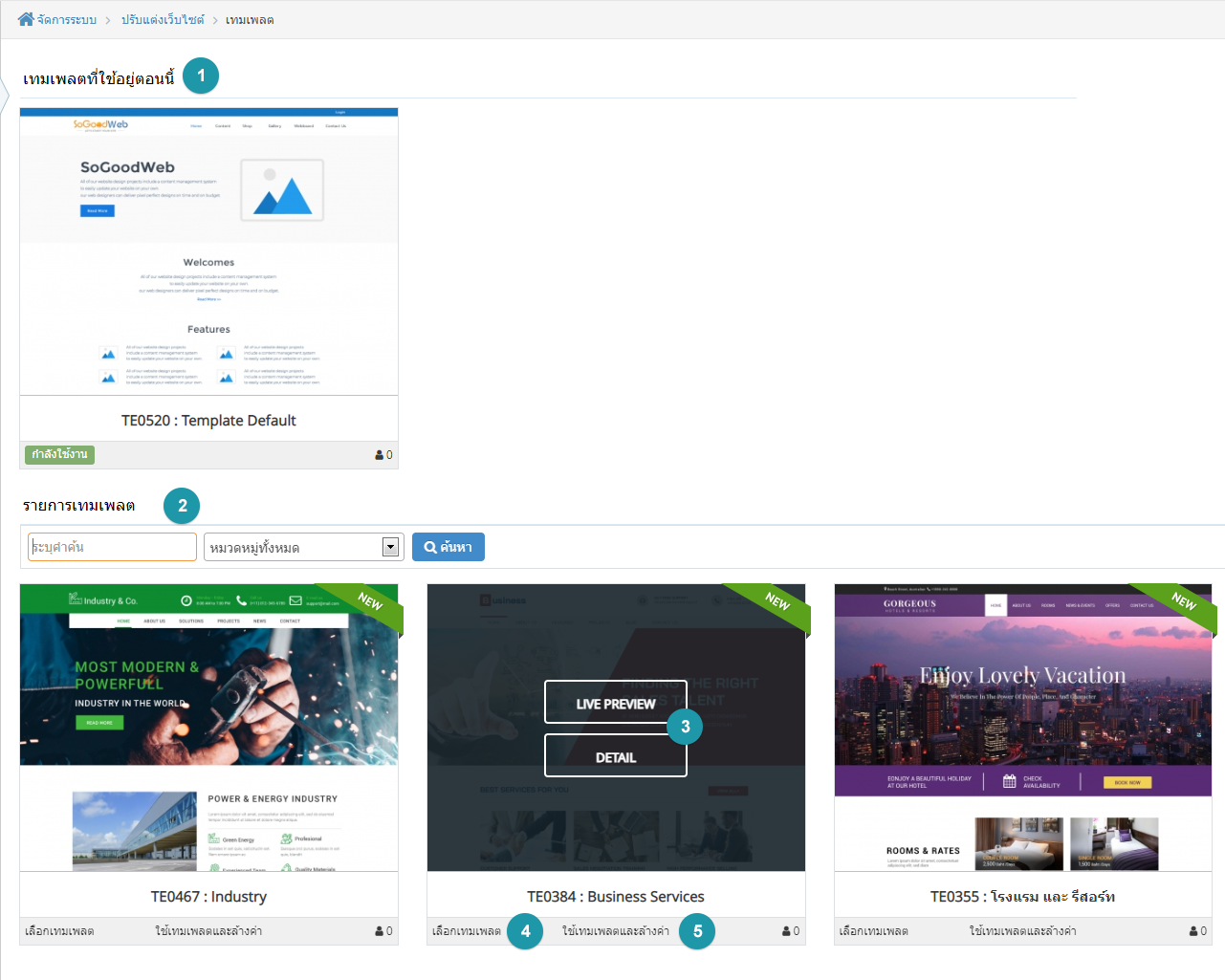Click เลือกเทมเพลต under TE0467 Industry
Screen dimensions: 1225x980
point(59,931)
